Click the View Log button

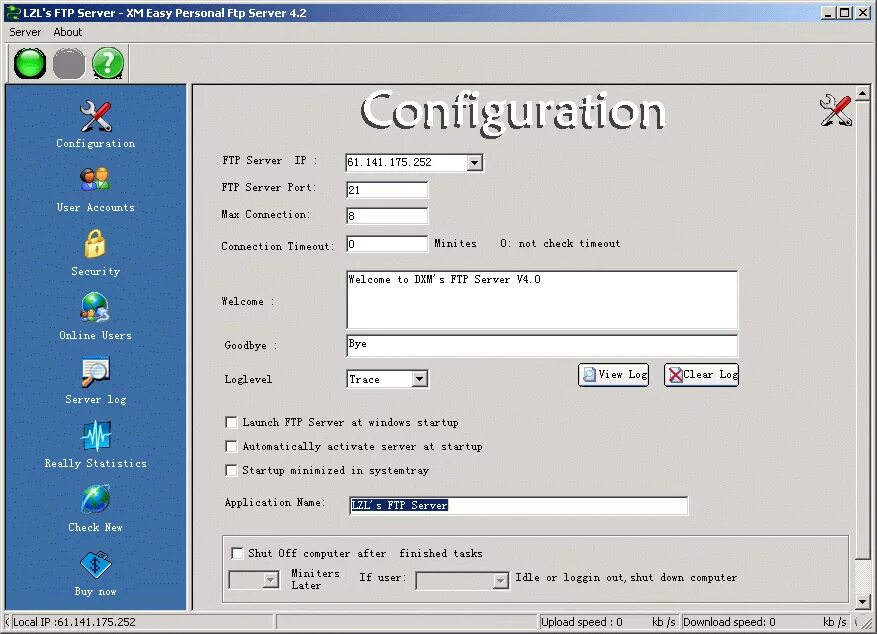click(614, 375)
